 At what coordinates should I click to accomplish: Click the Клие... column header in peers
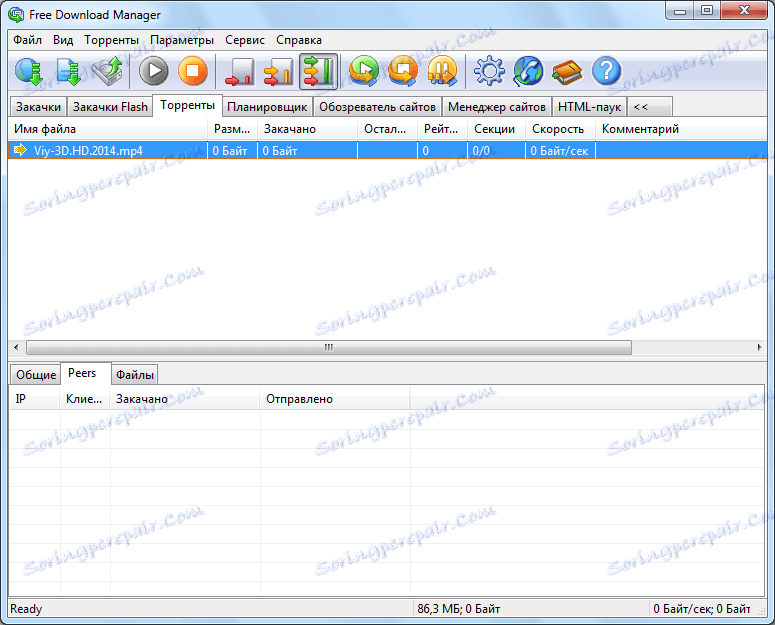coord(85,399)
